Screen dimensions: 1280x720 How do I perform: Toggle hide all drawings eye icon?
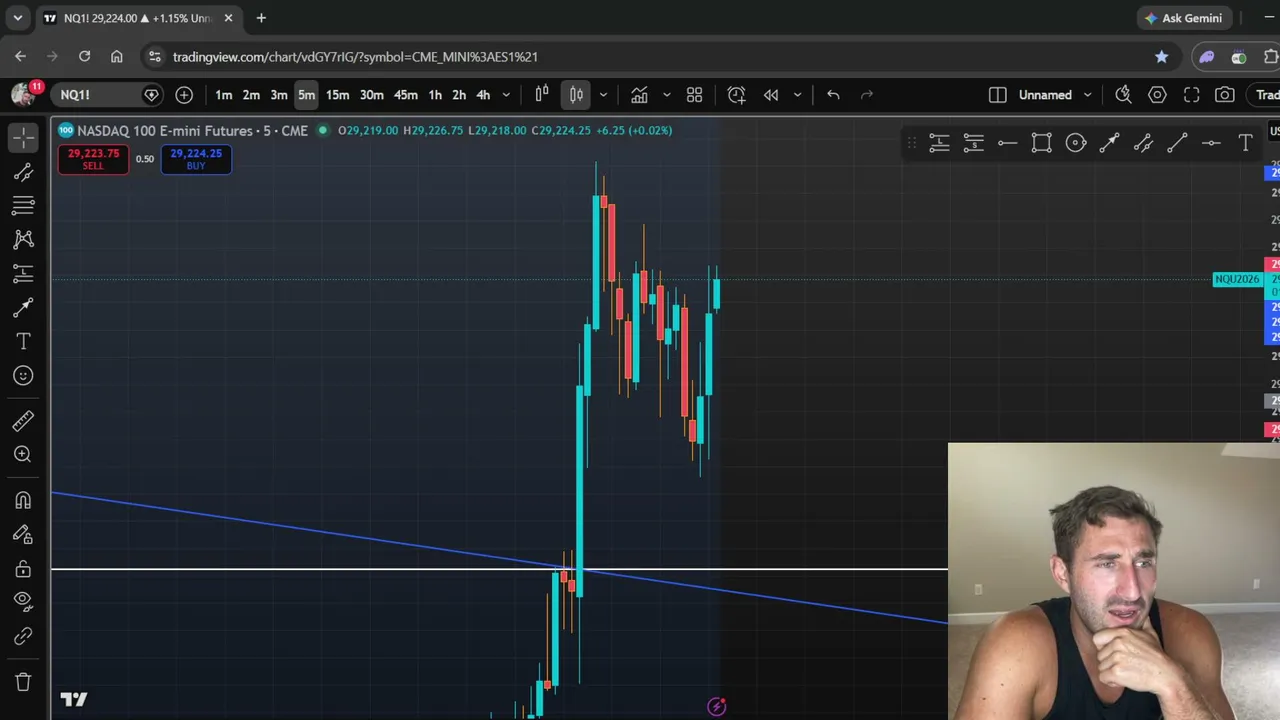point(23,601)
